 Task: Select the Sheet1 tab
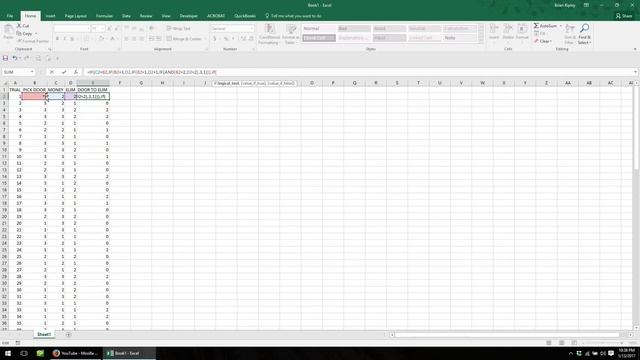(x=44, y=334)
